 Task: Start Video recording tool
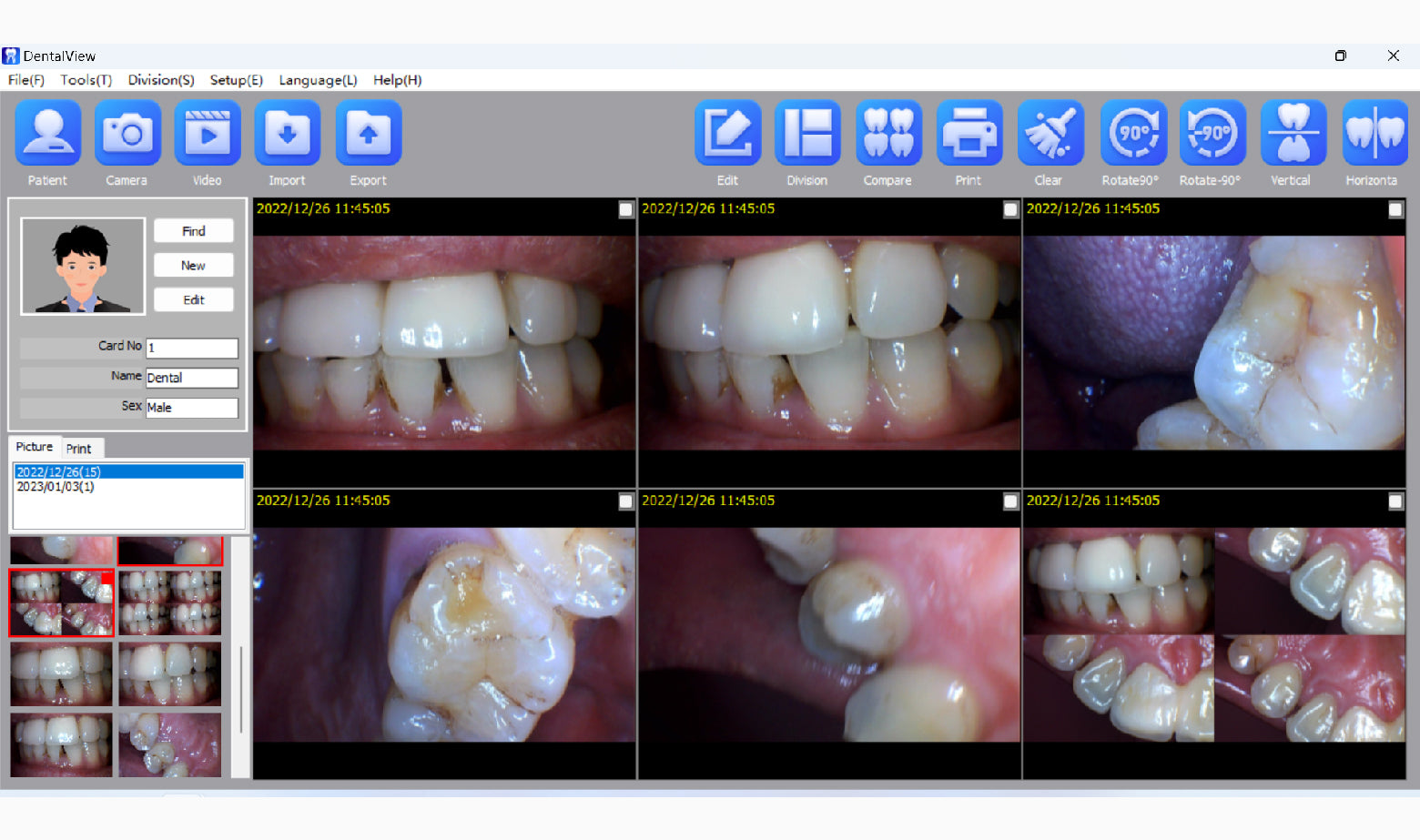[x=208, y=134]
